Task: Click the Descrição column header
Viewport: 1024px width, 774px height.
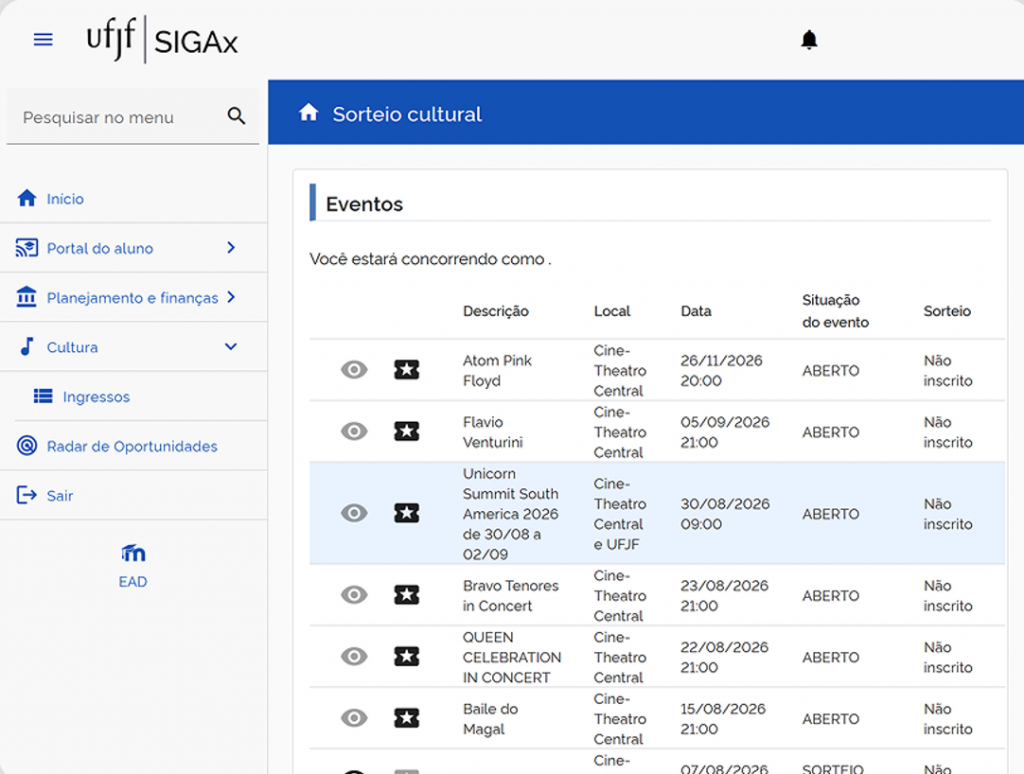Action: 496,311
